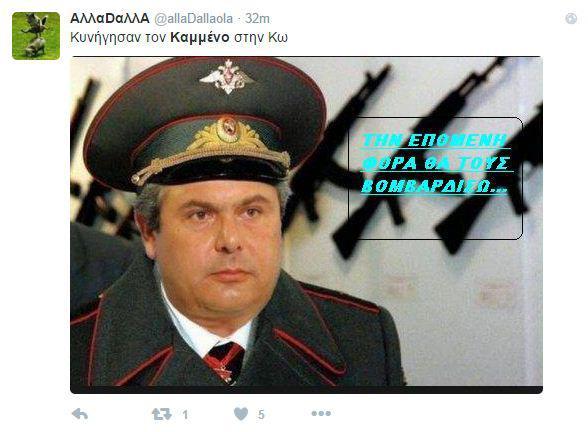Click the red striped tie in the photo

225,360
